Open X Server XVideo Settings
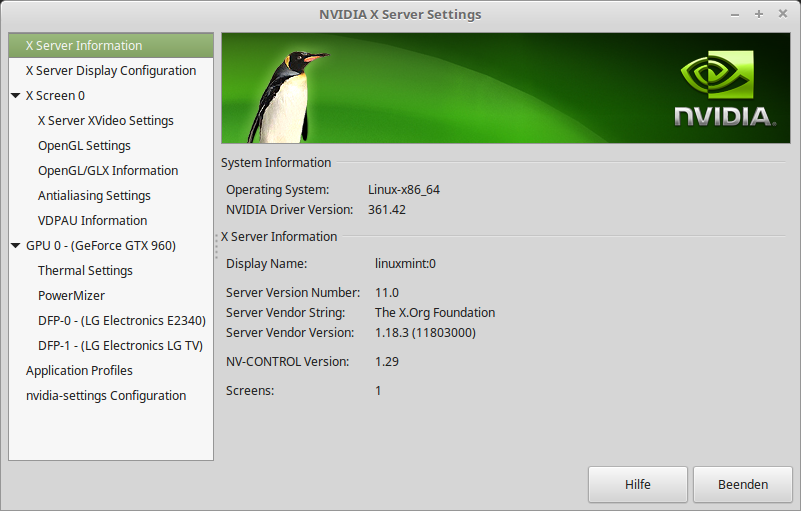The image size is (801, 511). pyautogui.click(x=106, y=121)
